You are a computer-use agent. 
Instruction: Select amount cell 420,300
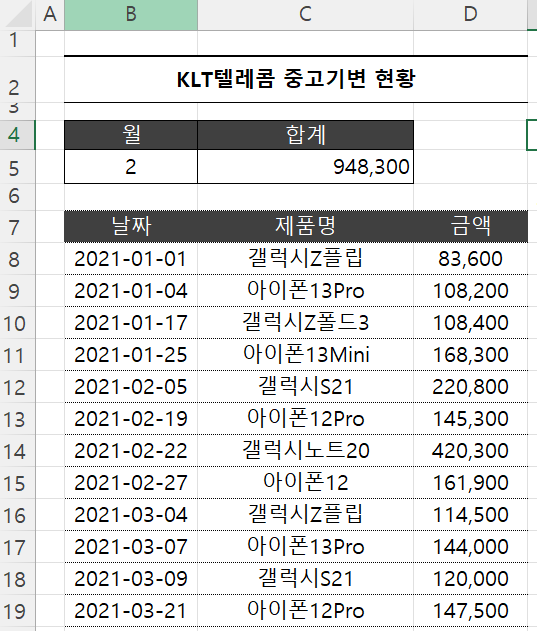[470, 451]
